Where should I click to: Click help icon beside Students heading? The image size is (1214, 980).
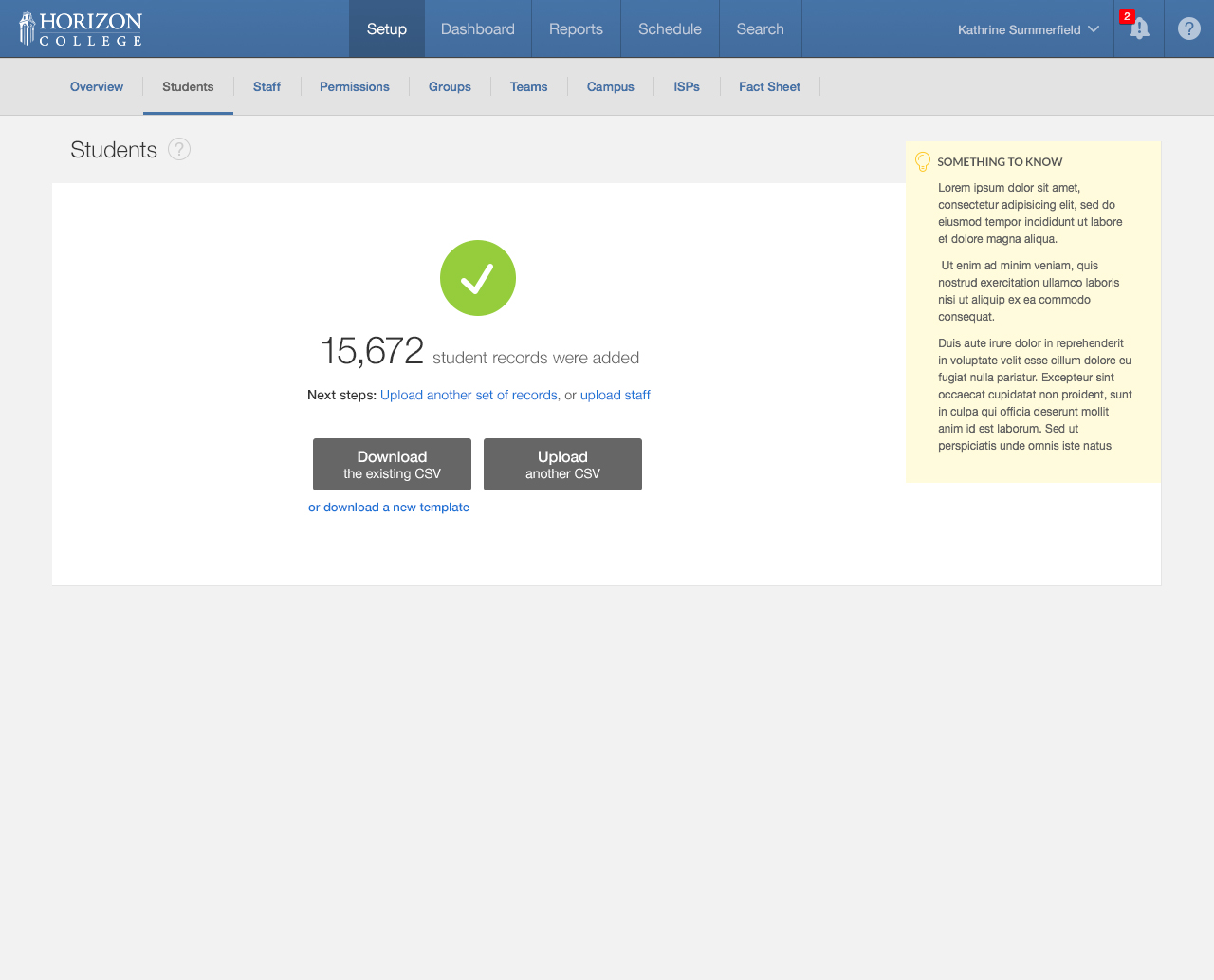point(179,149)
